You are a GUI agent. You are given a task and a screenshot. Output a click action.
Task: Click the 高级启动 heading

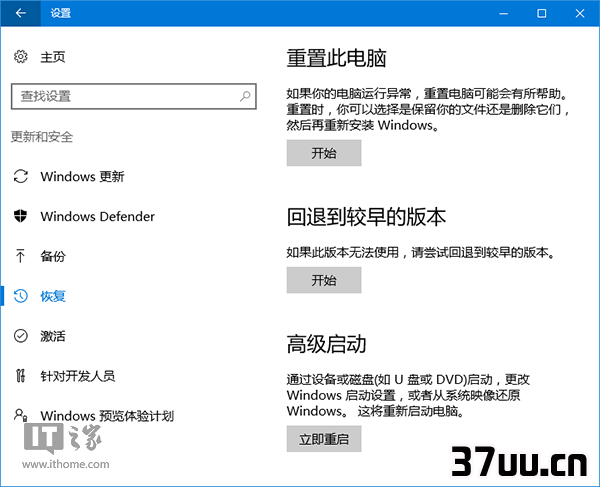(326, 344)
